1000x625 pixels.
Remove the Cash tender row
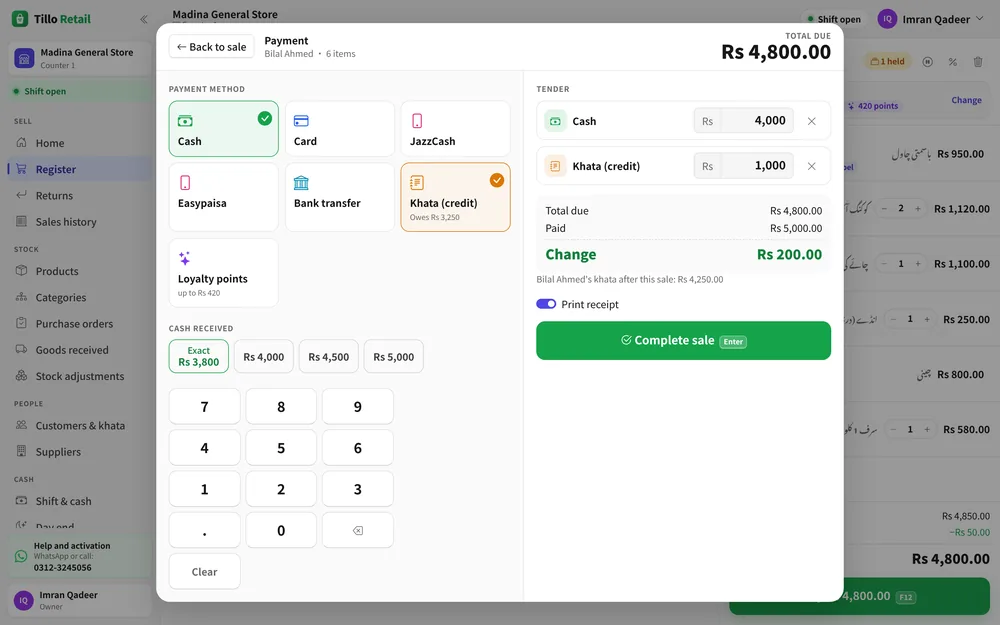click(x=811, y=121)
